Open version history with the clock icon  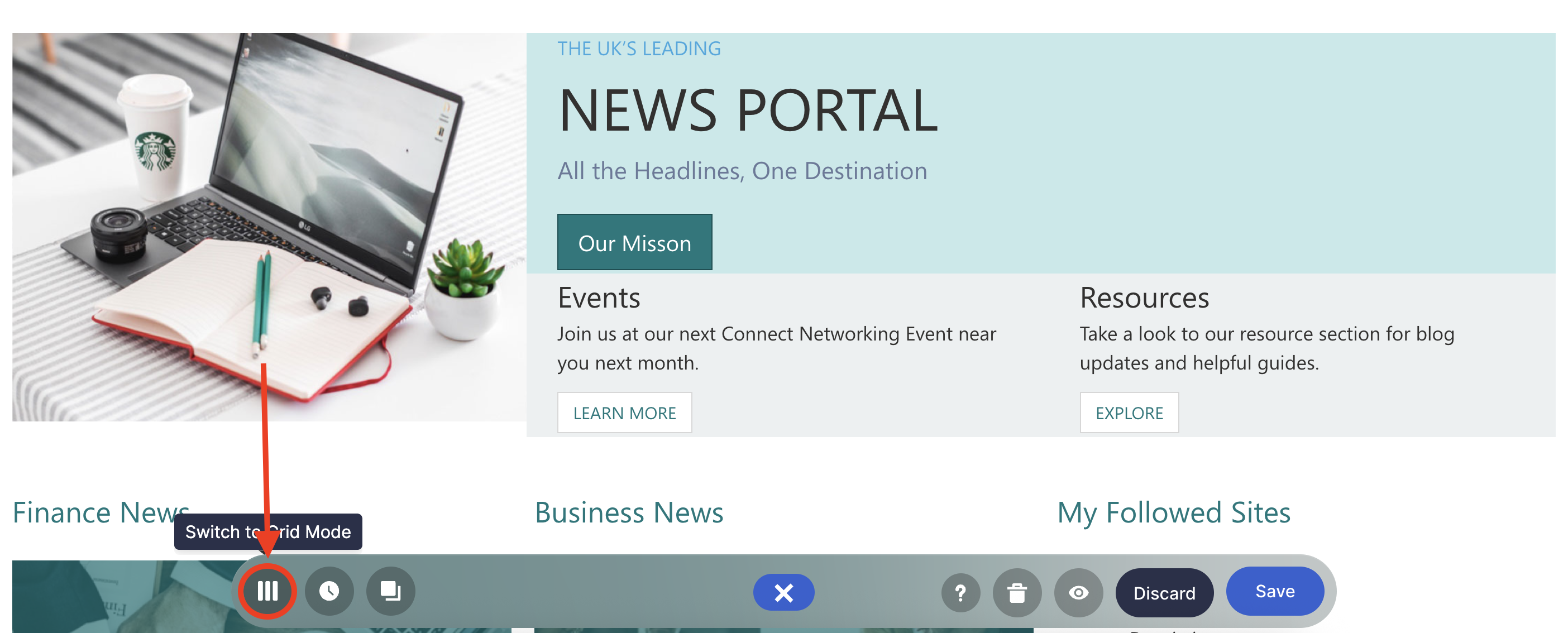click(329, 591)
